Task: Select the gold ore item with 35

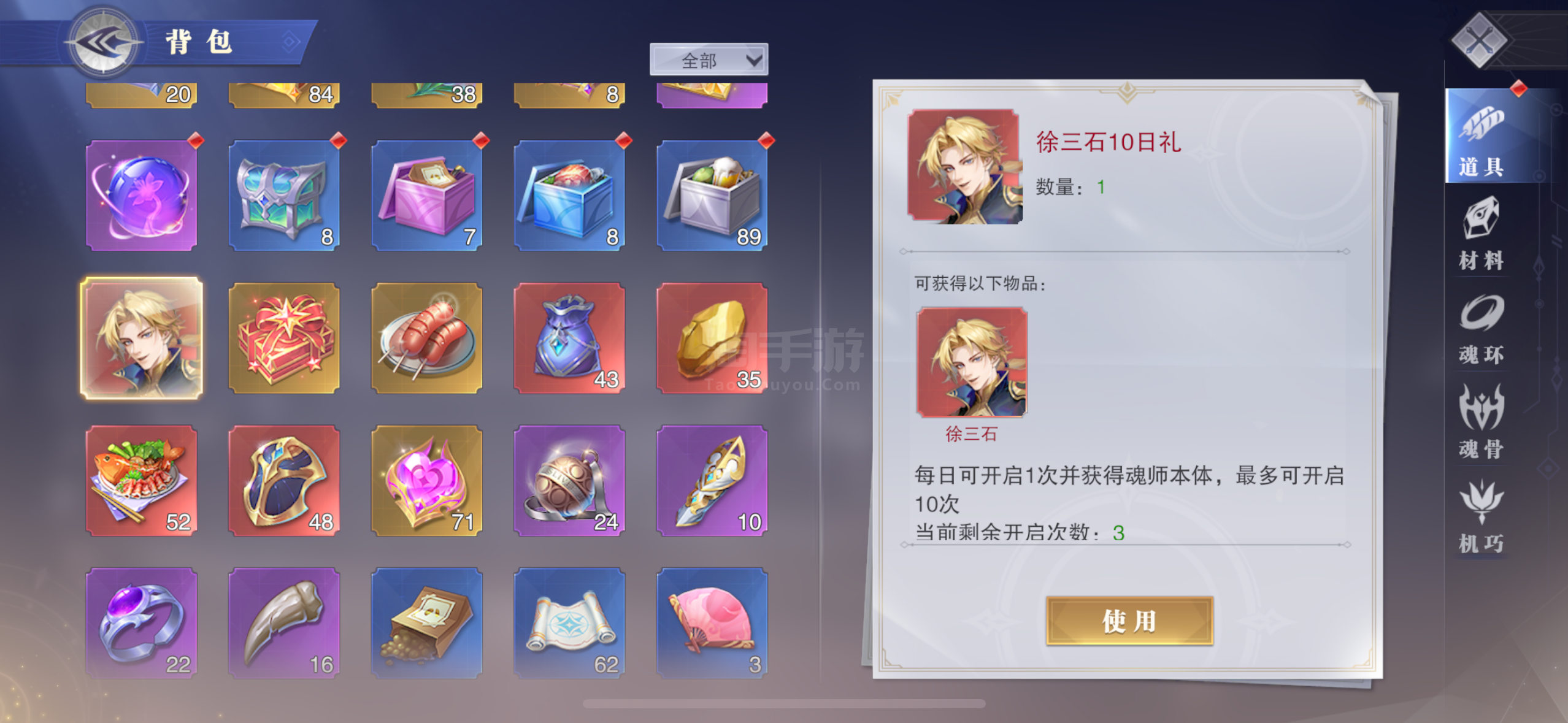Action: pos(712,338)
